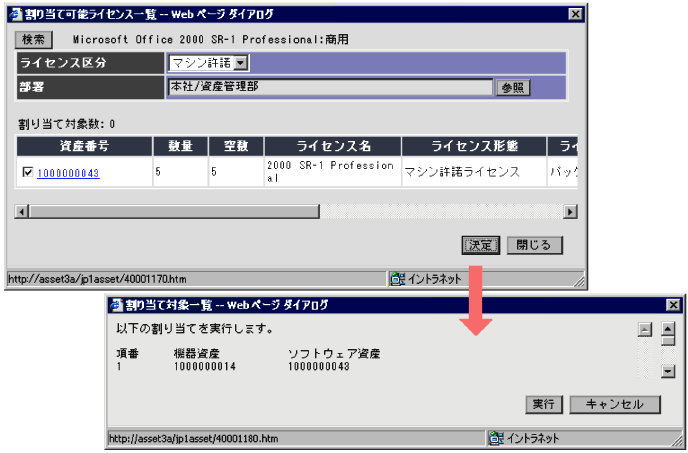The height and width of the screenshot is (453, 688).
Task: Click the 資産番号 column header
Action: tap(84, 146)
